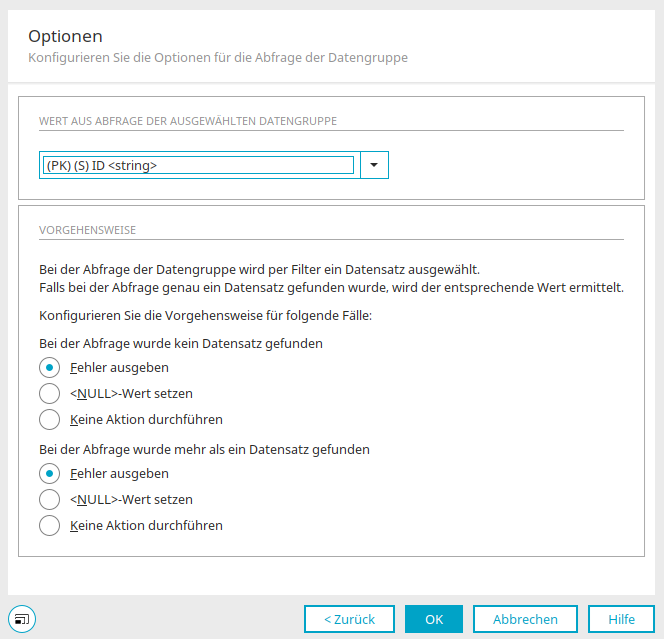Expand the (PK) (S) ID dropdown arrow

(x=374, y=165)
